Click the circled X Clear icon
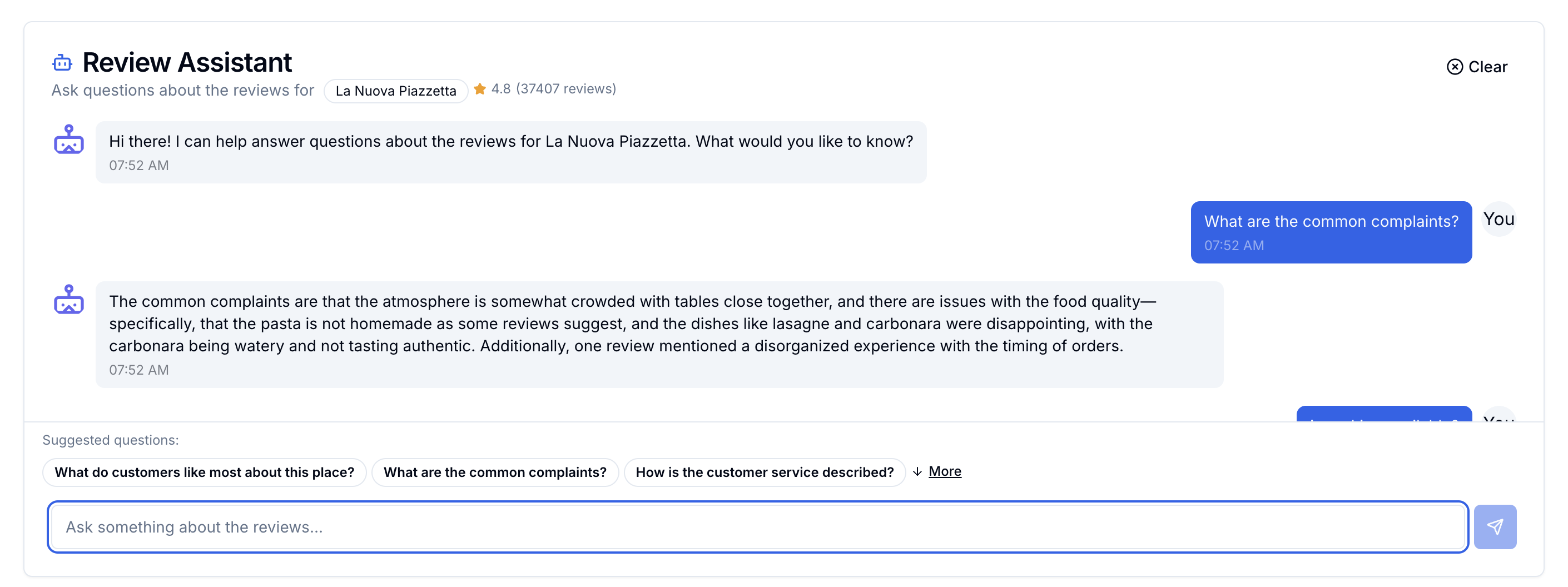 [1454, 67]
